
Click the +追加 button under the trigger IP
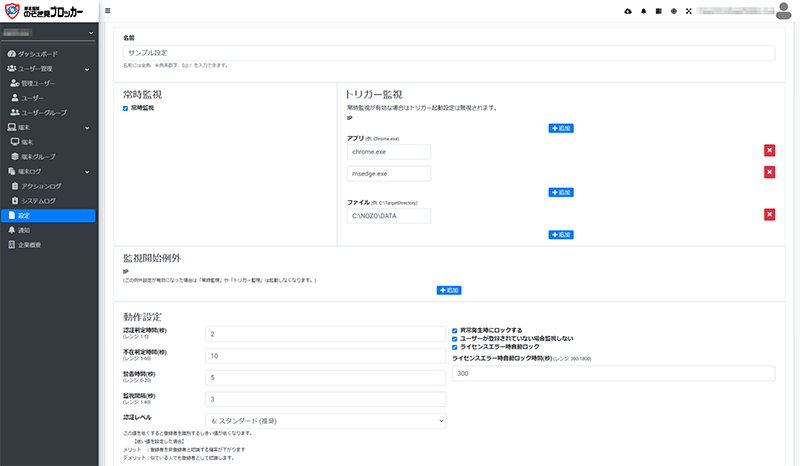tap(561, 128)
